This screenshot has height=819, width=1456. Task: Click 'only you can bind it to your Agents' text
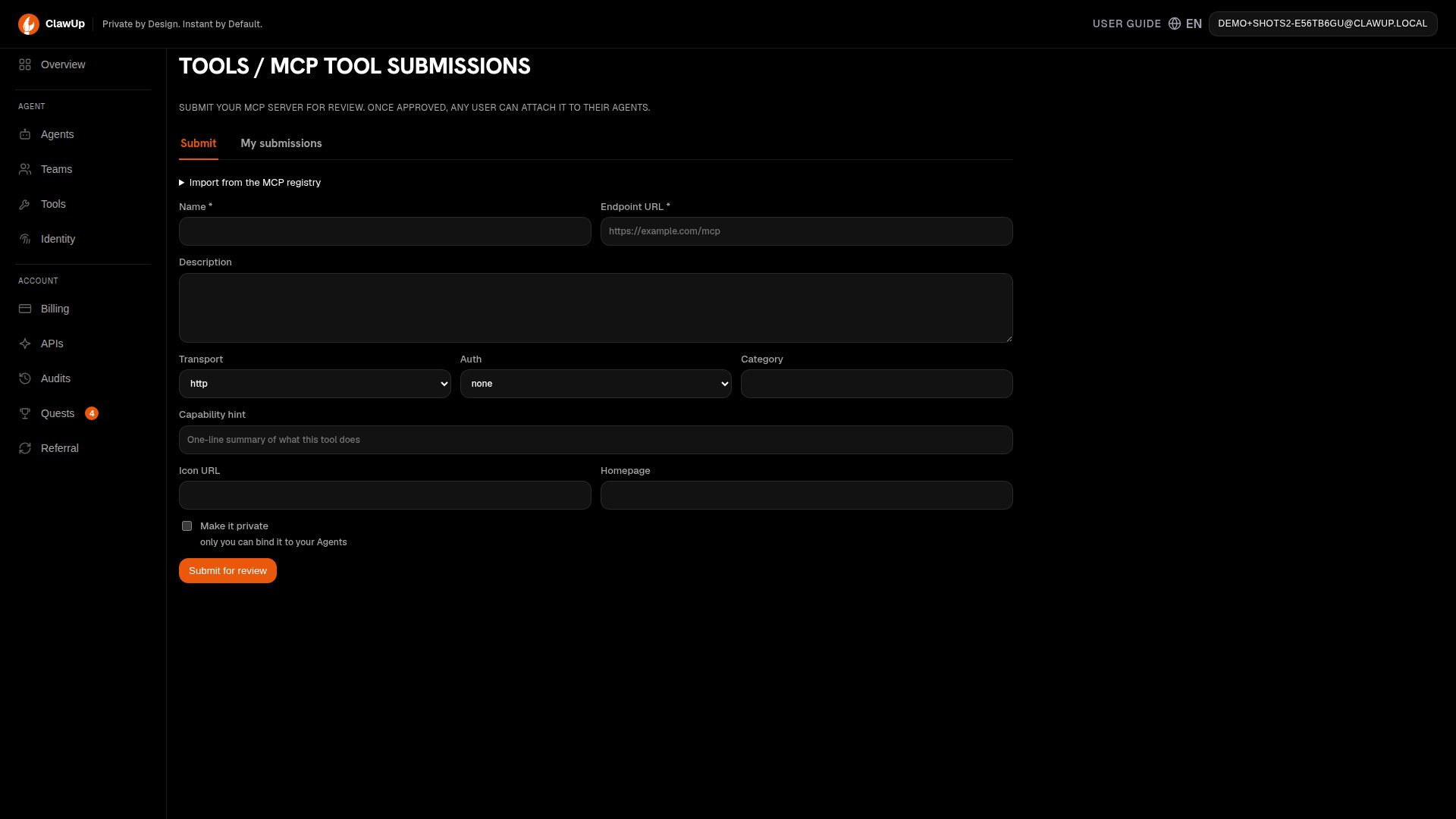tap(274, 542)
